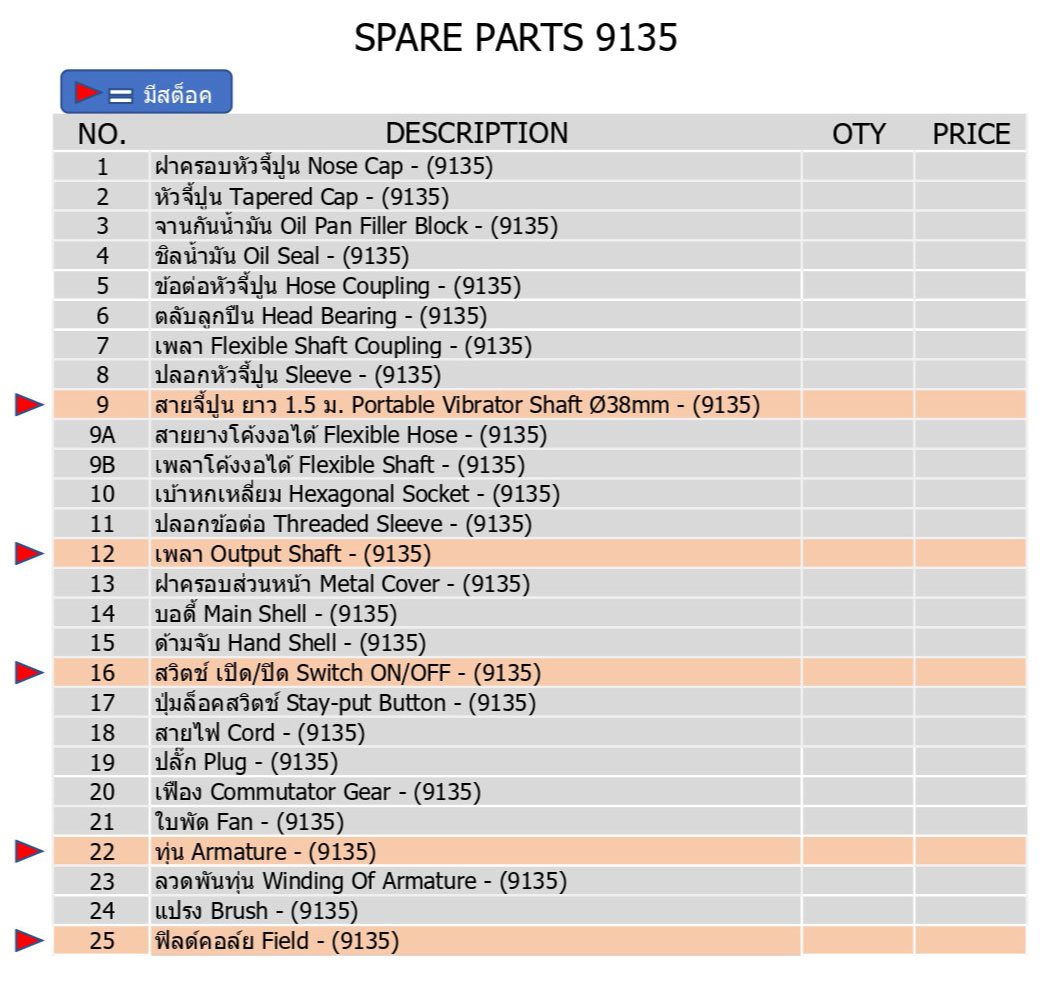The image size is (1040, 992).
Task: Click the quantity cell for Field row
Action: [x=857, y=940]
